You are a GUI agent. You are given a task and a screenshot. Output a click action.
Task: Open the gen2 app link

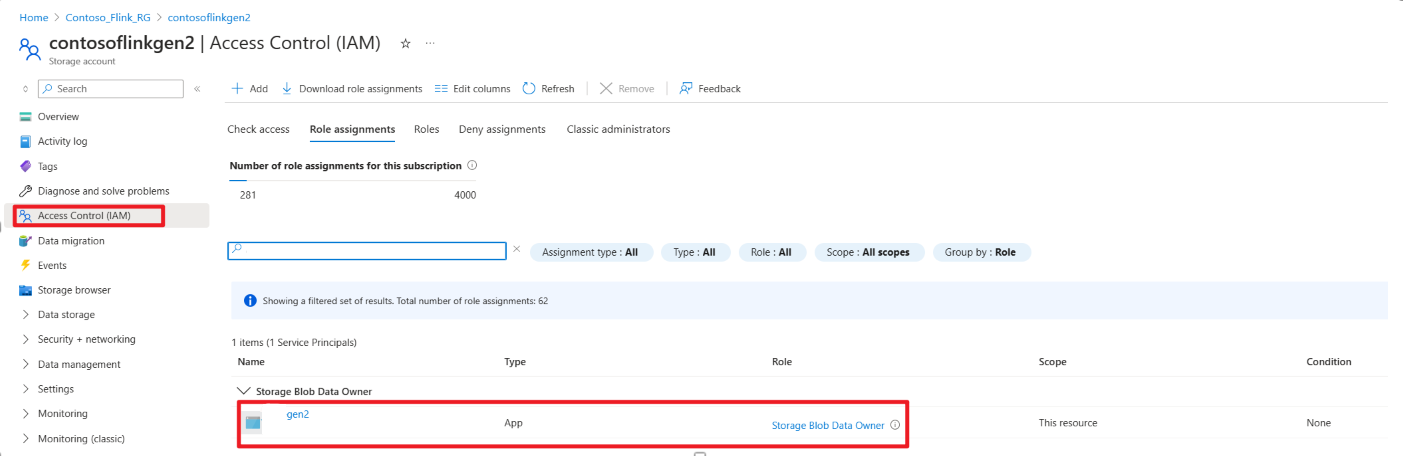tap(298, 414)
